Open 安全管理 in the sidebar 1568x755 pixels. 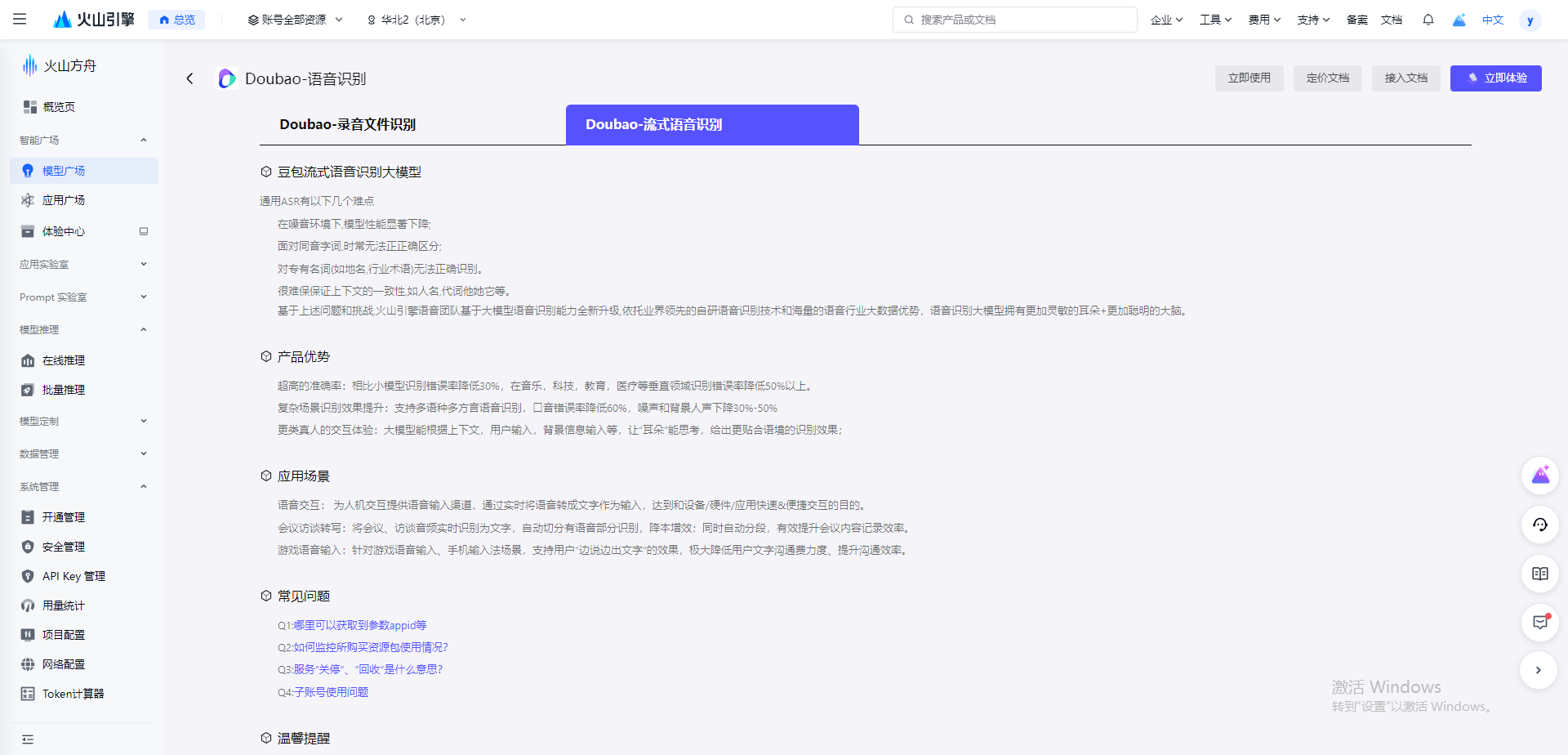[x=84, y=547]
